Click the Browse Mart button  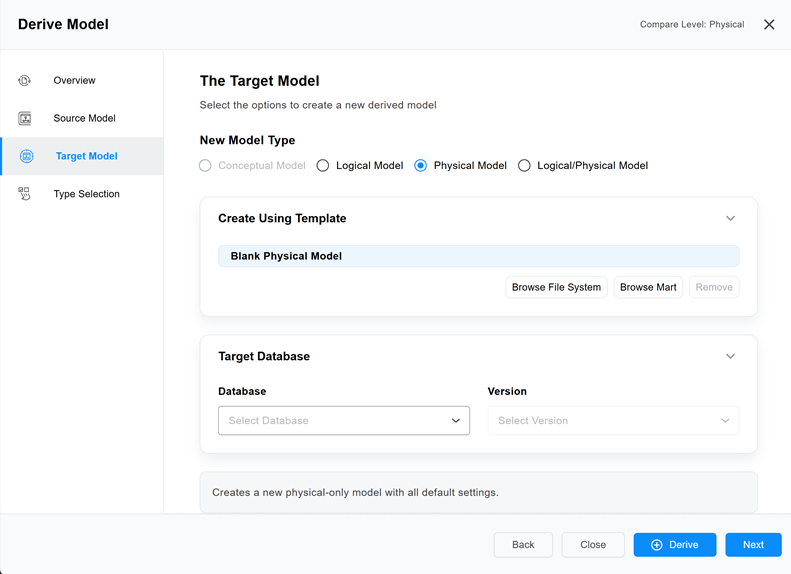coord(648,287)
